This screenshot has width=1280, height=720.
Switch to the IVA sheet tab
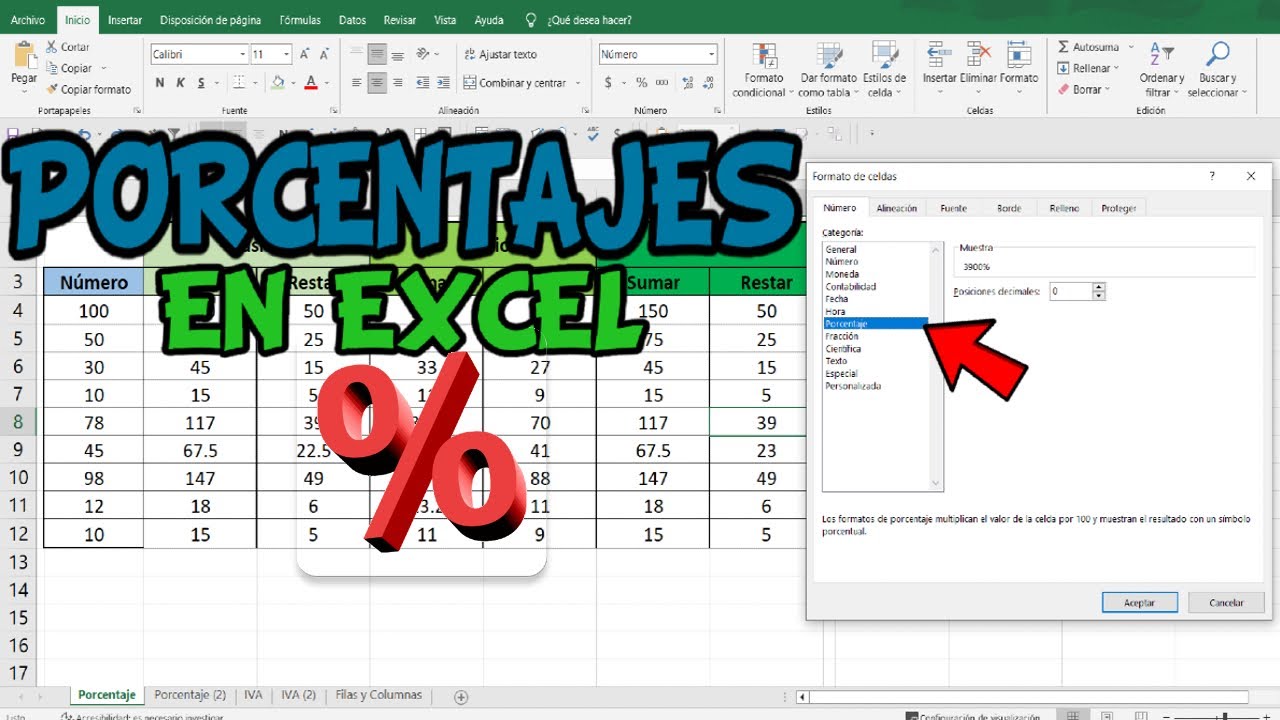[x=253, y=695]
